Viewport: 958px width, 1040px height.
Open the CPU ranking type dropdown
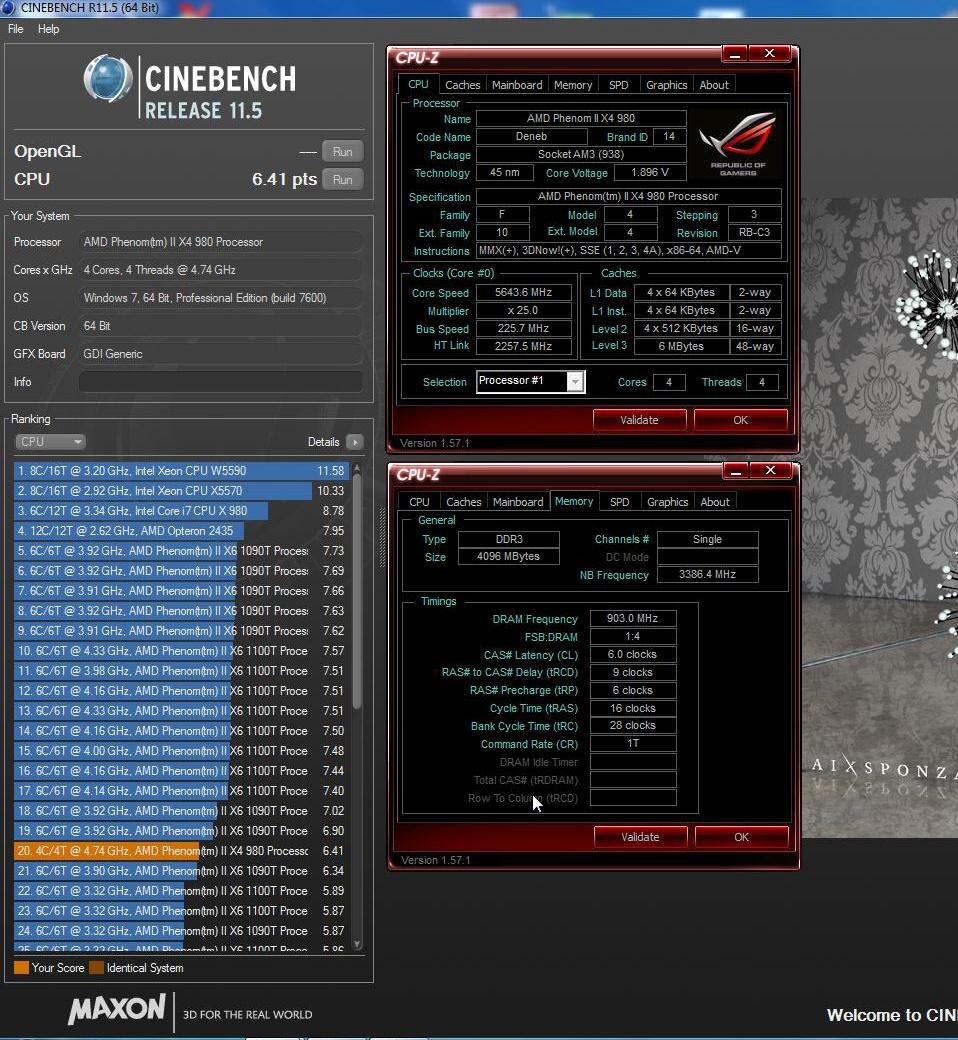pos(50,442)
